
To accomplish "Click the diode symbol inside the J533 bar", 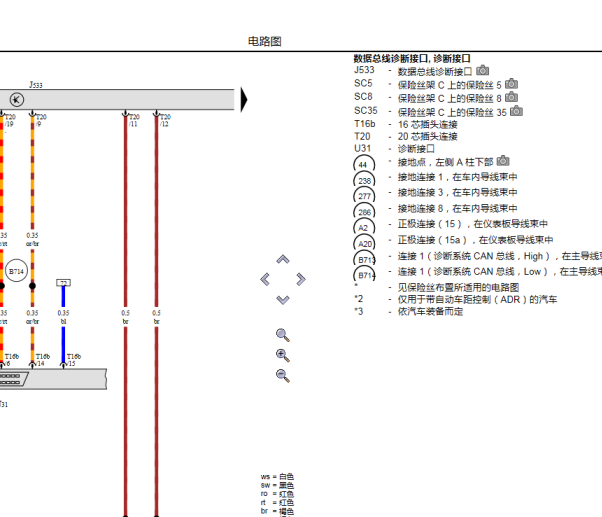I will pyautogui.click(x=17, y=100).
